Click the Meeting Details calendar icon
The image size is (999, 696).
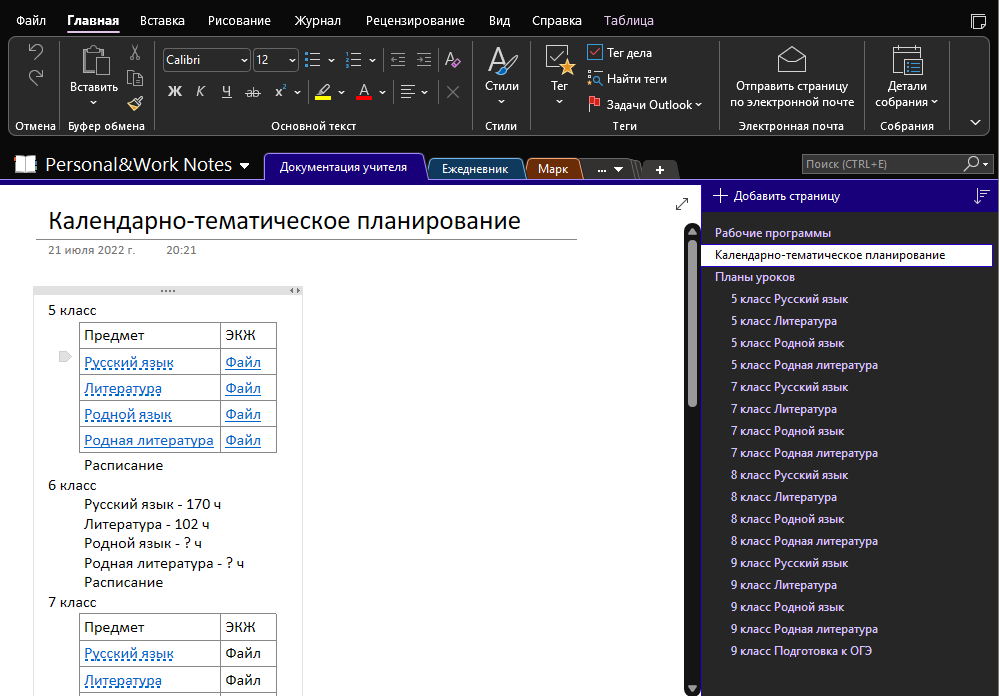(x=907, y=61)
